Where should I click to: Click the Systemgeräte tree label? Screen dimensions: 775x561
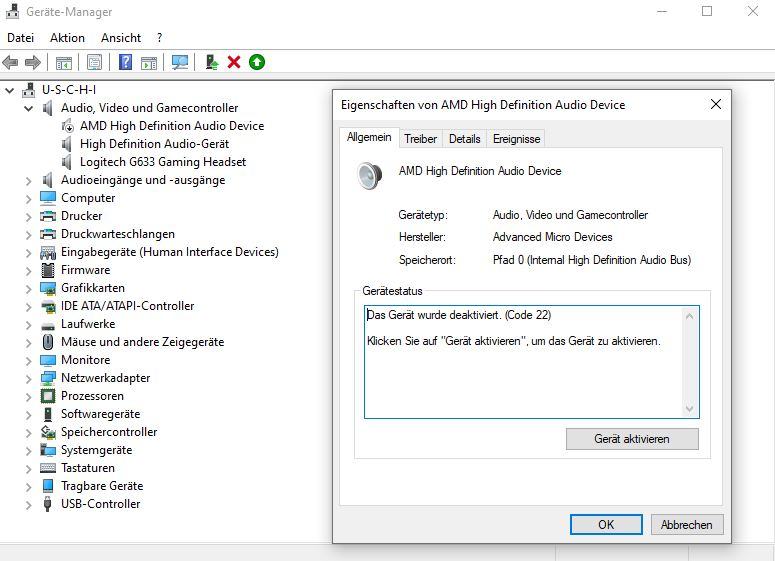(x=97, y=450)
